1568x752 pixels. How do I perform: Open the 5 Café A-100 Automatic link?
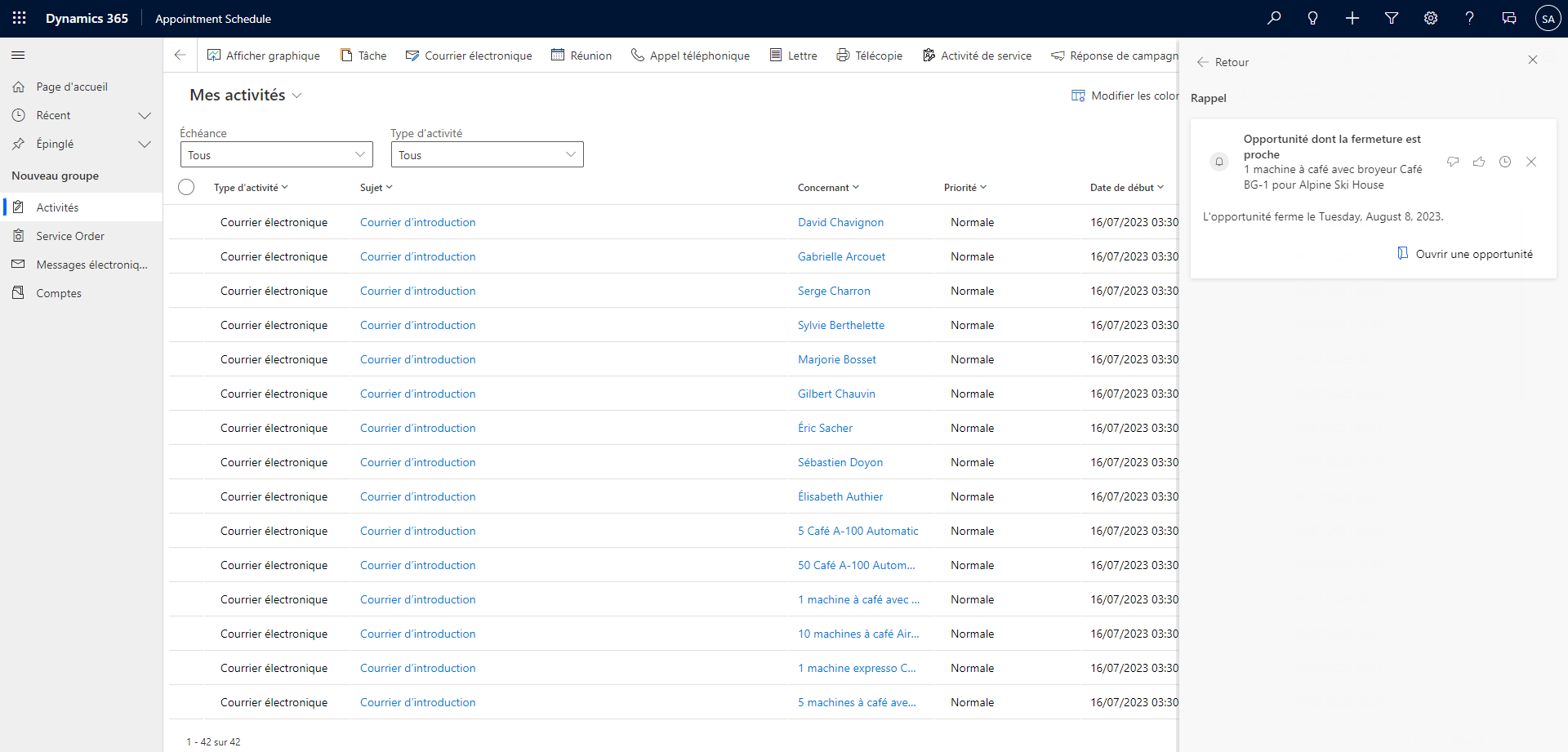tap(858, 531)
